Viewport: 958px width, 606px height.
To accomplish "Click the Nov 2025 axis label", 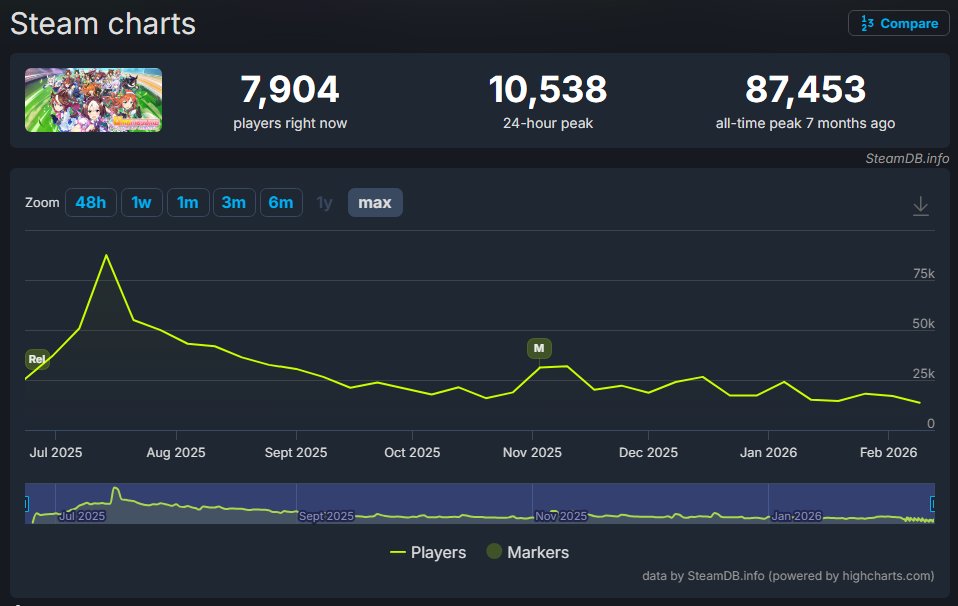I will tap(532, 453).
